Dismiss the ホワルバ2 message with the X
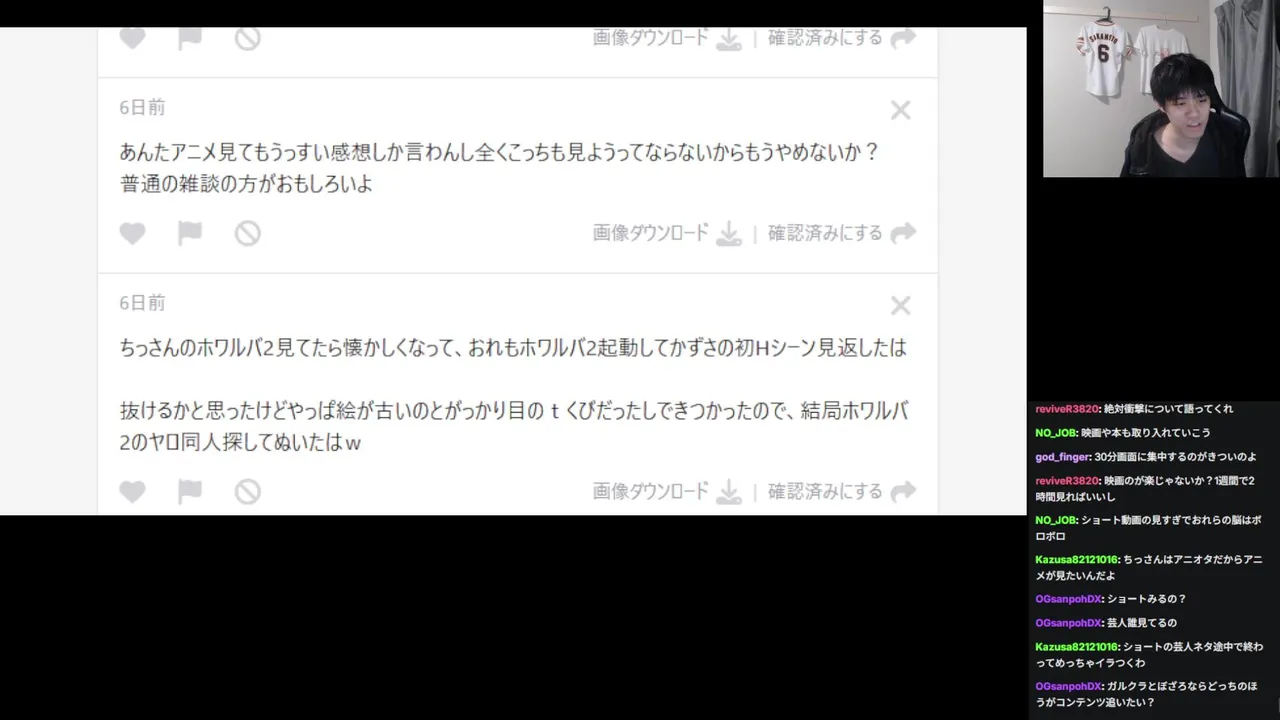This screenshot has height=720, width=1280. tap(901, 305)
